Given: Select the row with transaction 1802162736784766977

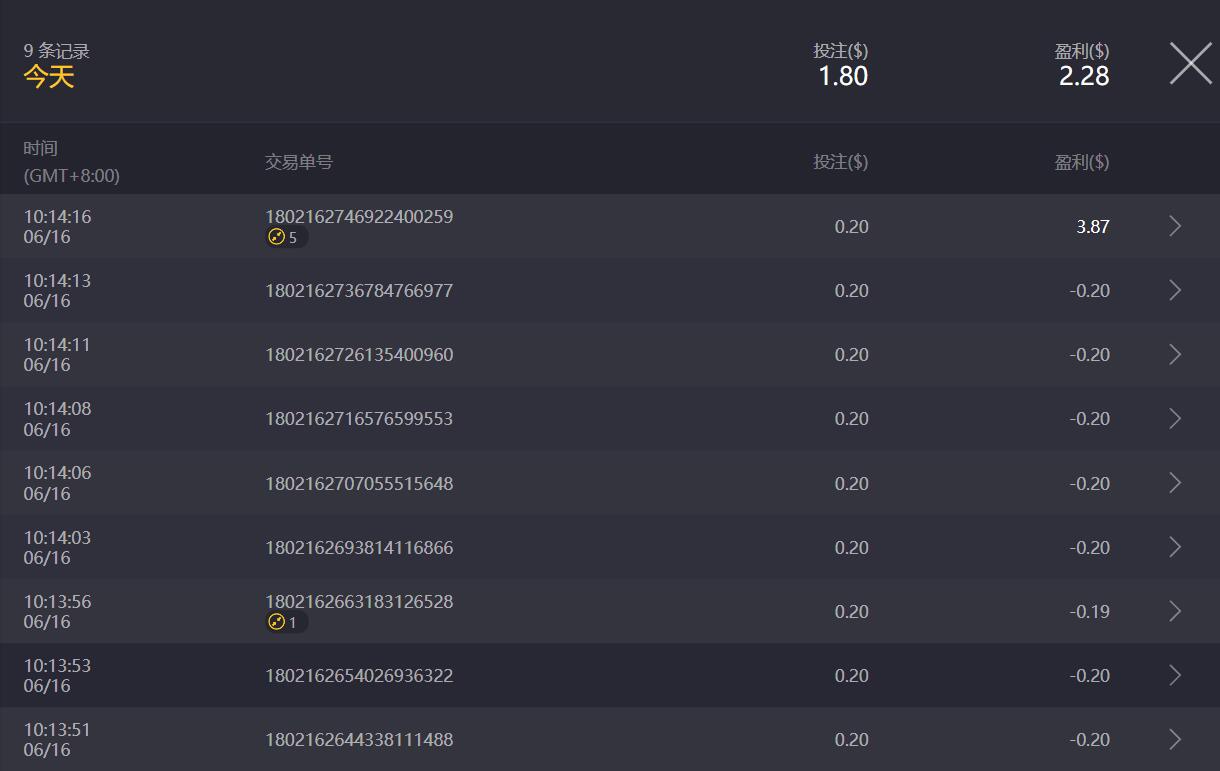Looking at the screenshot, I should click(x=359, y=291).
